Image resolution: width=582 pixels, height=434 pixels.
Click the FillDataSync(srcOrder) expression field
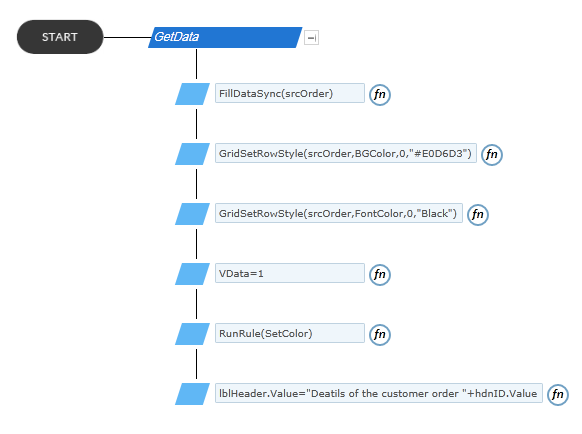pyautogui.click(x=290, y=93)
